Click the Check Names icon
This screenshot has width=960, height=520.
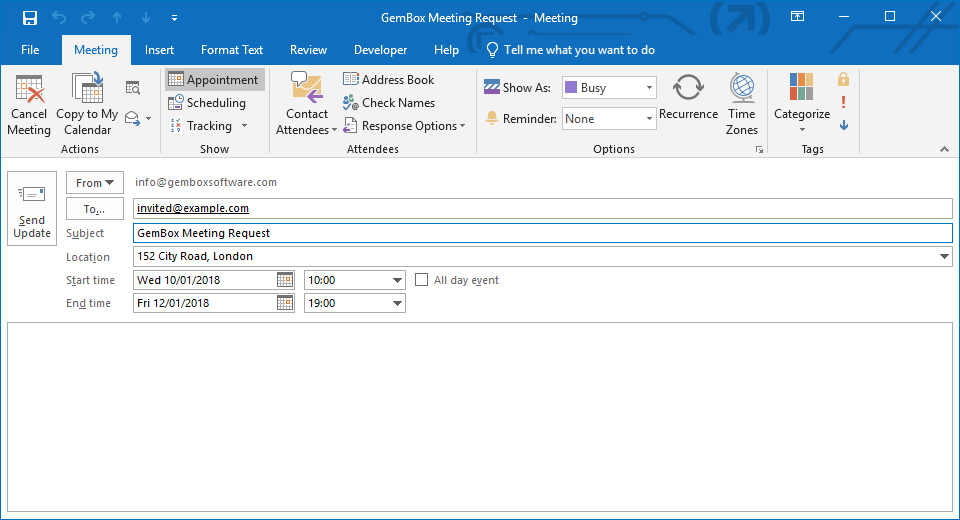click(x=351, y=103)
